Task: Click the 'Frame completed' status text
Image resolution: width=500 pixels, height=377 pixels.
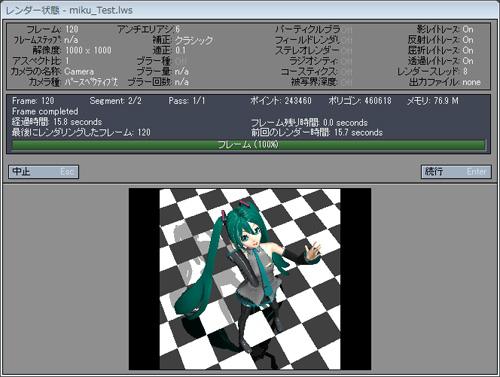Action: (x=45, y=111)
